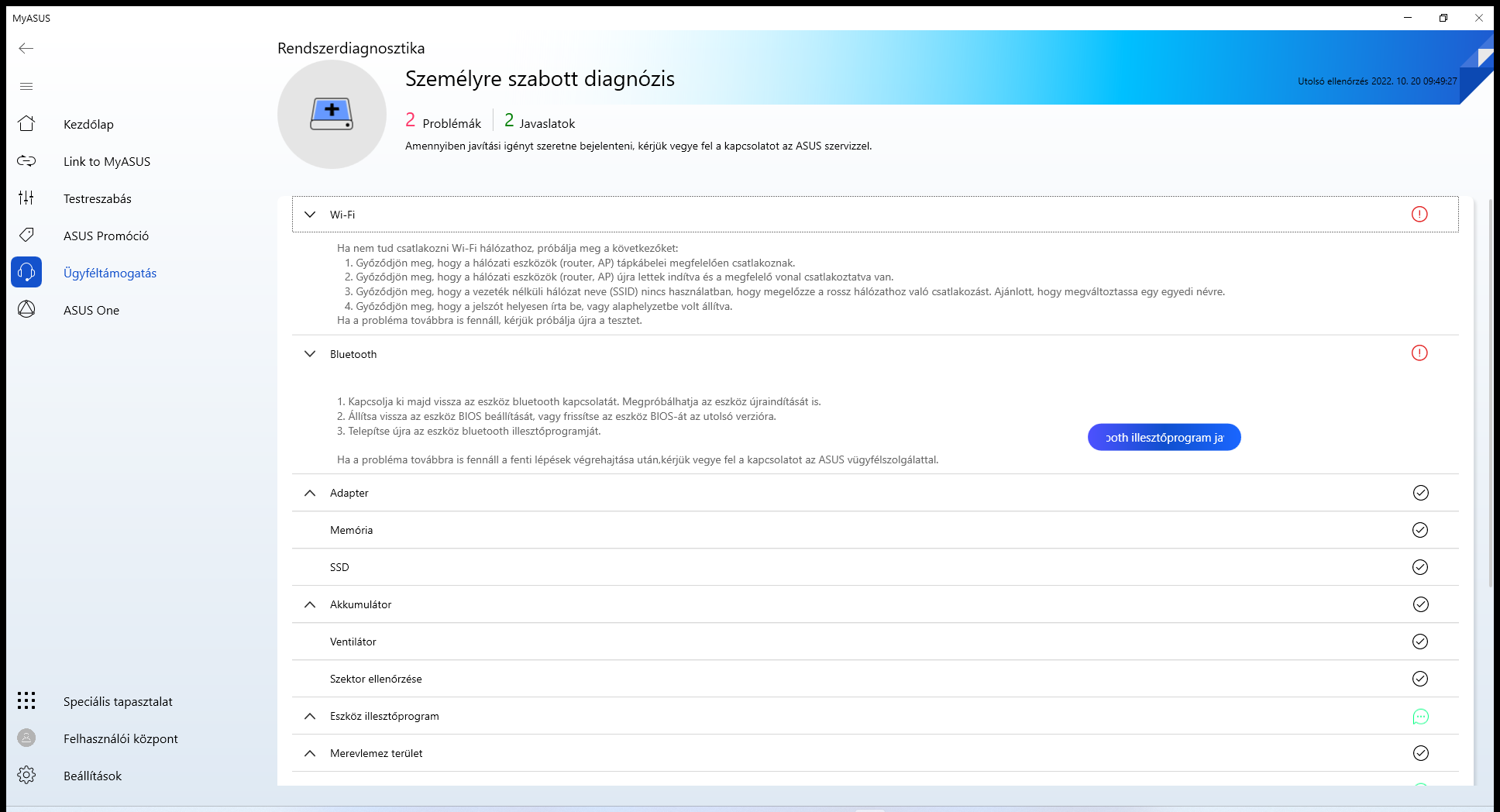
Task: Click the Wi-Fi row label
Action: point(342,215)
